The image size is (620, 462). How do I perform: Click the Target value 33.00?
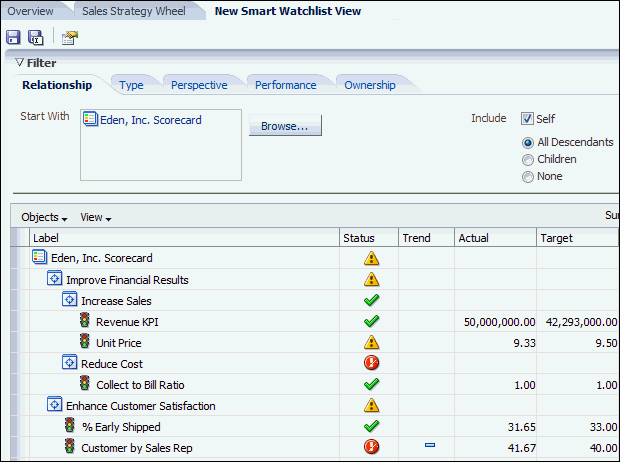tap(603, 427)
